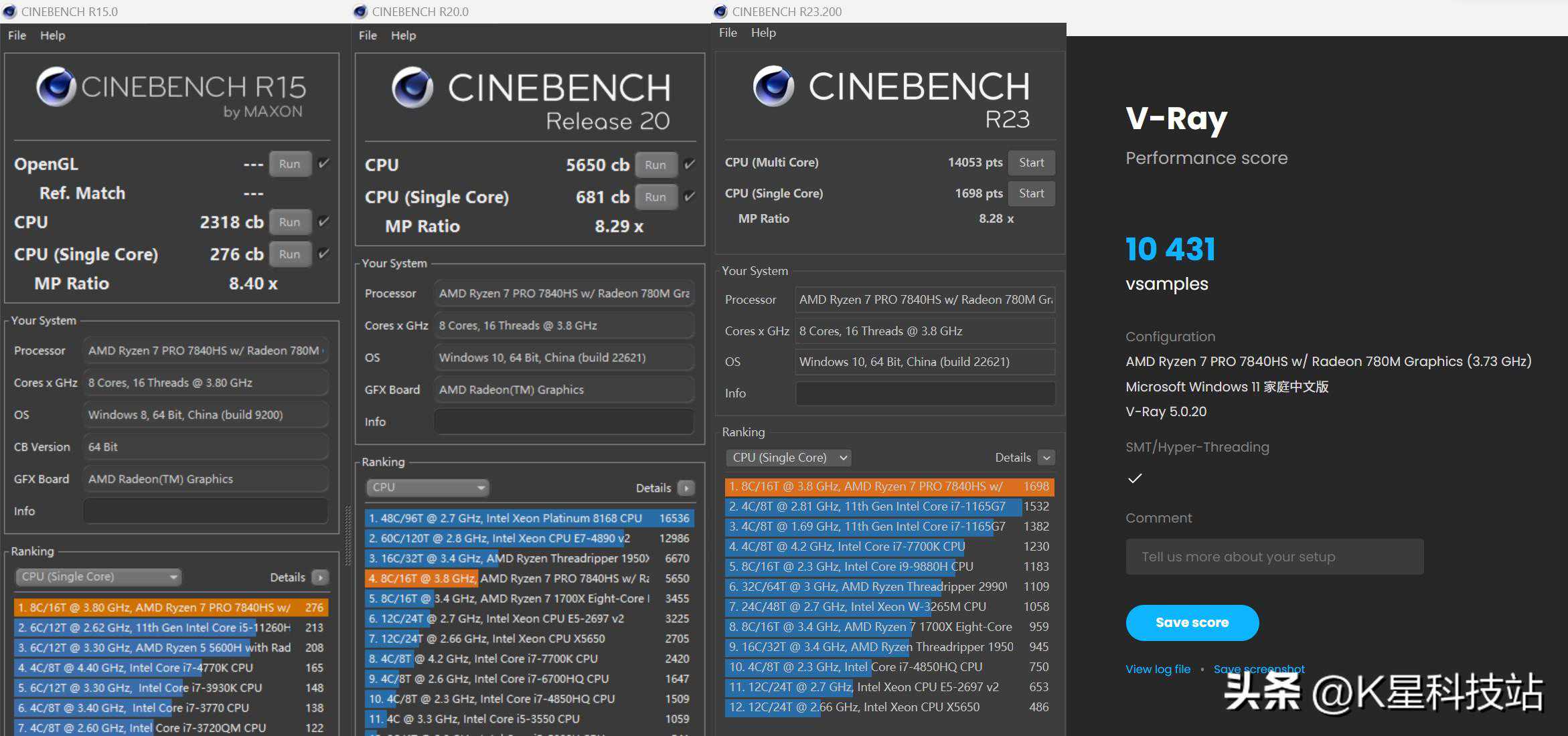Screen dimensions: 1568x736
Task: Click the Cinebench R23 logo sphere icon
Action: click(x=773, y=86)
